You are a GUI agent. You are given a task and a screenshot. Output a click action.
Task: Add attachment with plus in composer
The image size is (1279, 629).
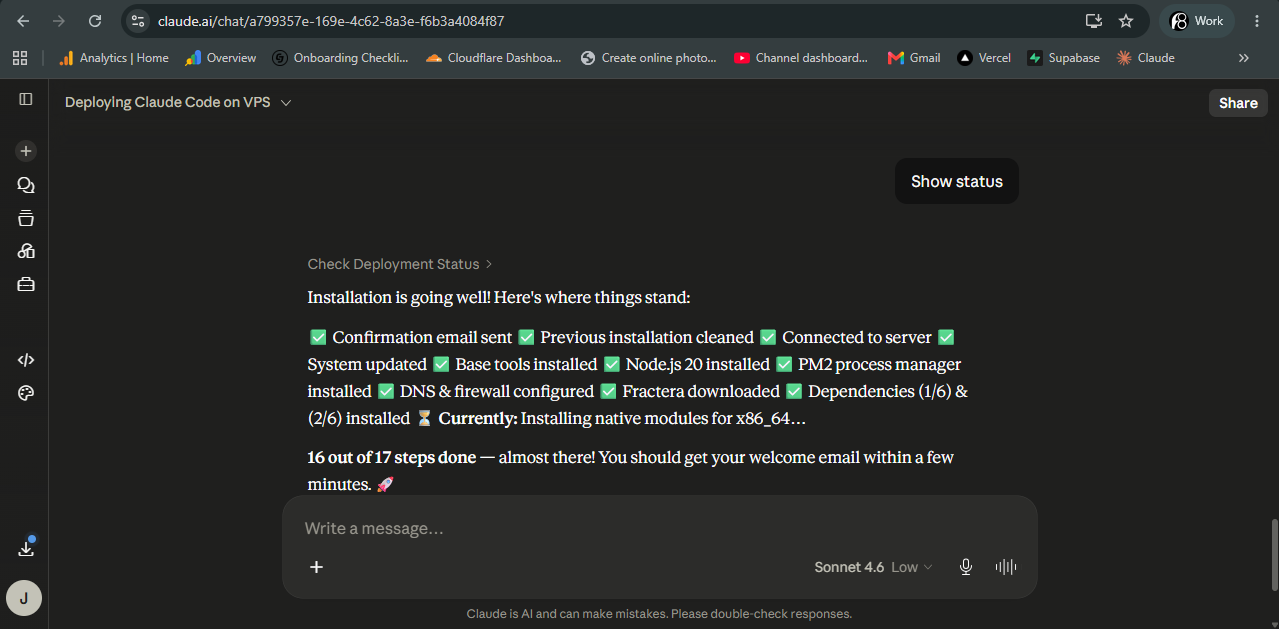tap(316, 567)
